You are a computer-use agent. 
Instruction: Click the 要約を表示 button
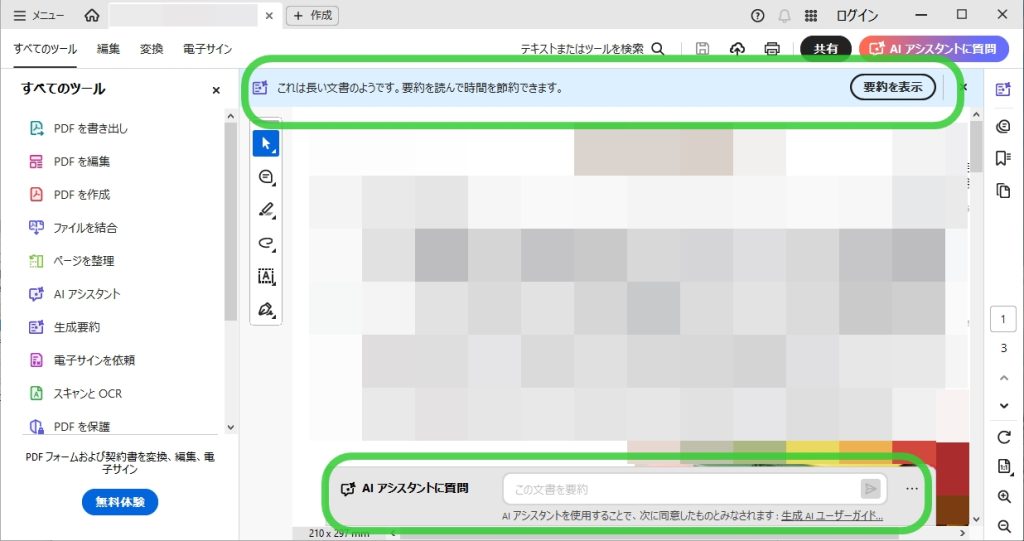pos(893,87)
